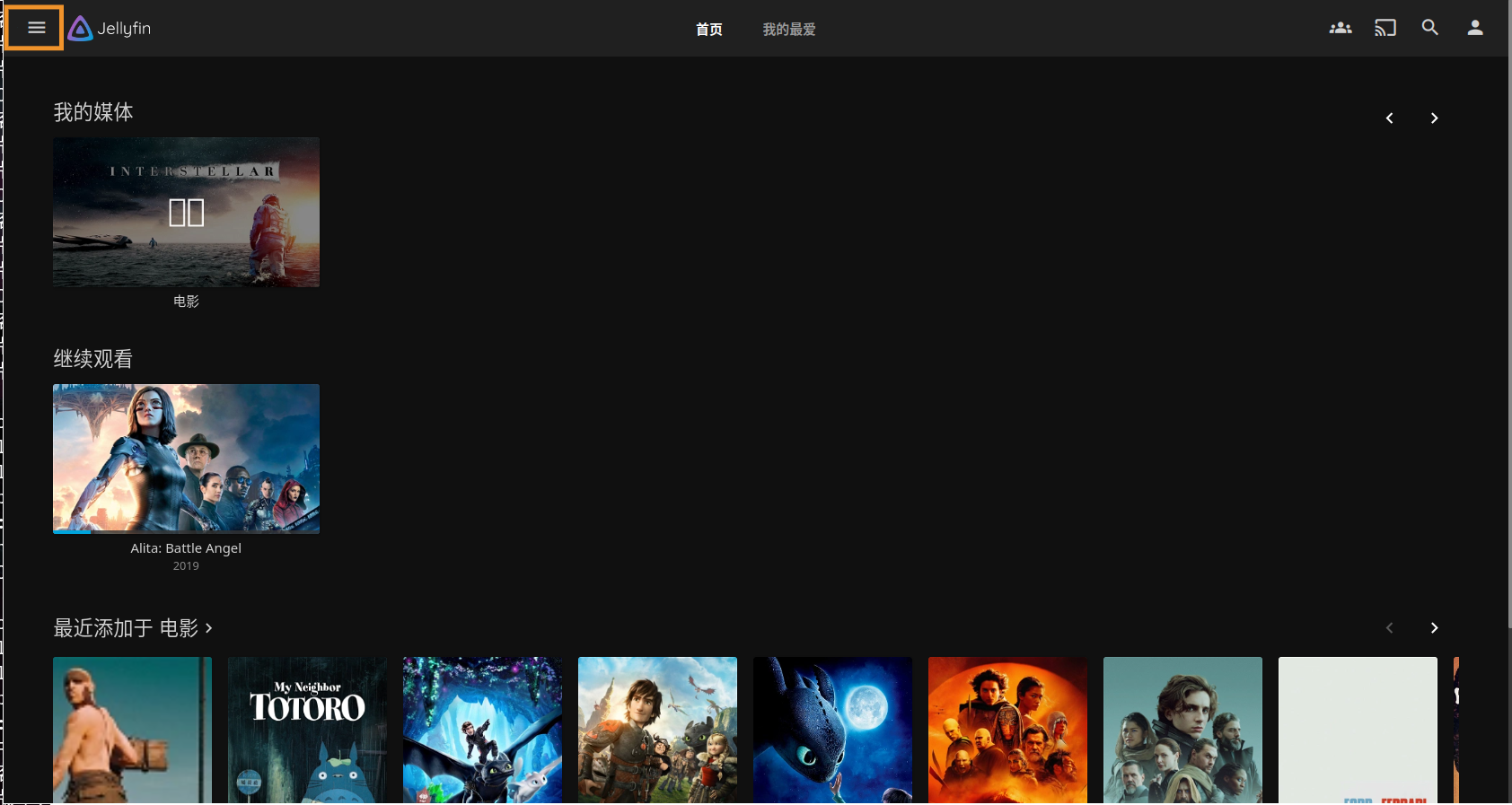Open the white Ford v Ferrari poster
Viewport: 1512px width, 805px height.
click(1358, 731)
